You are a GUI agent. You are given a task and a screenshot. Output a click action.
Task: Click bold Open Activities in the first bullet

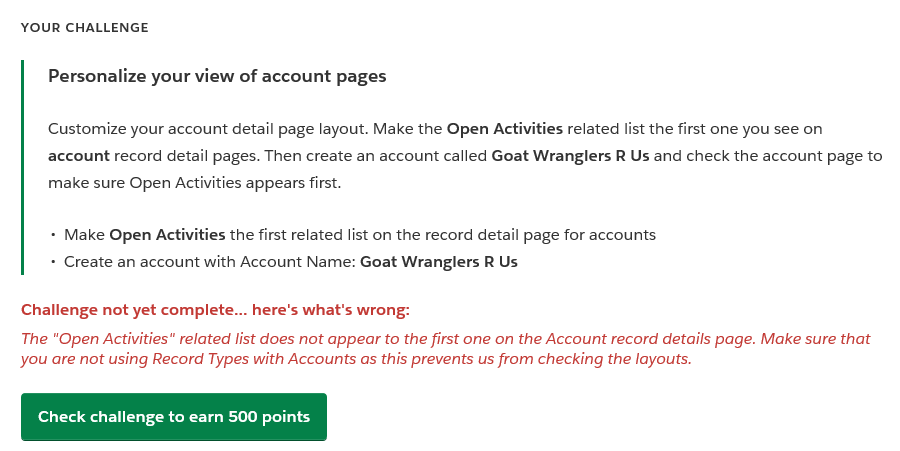[x=167, y=235]
